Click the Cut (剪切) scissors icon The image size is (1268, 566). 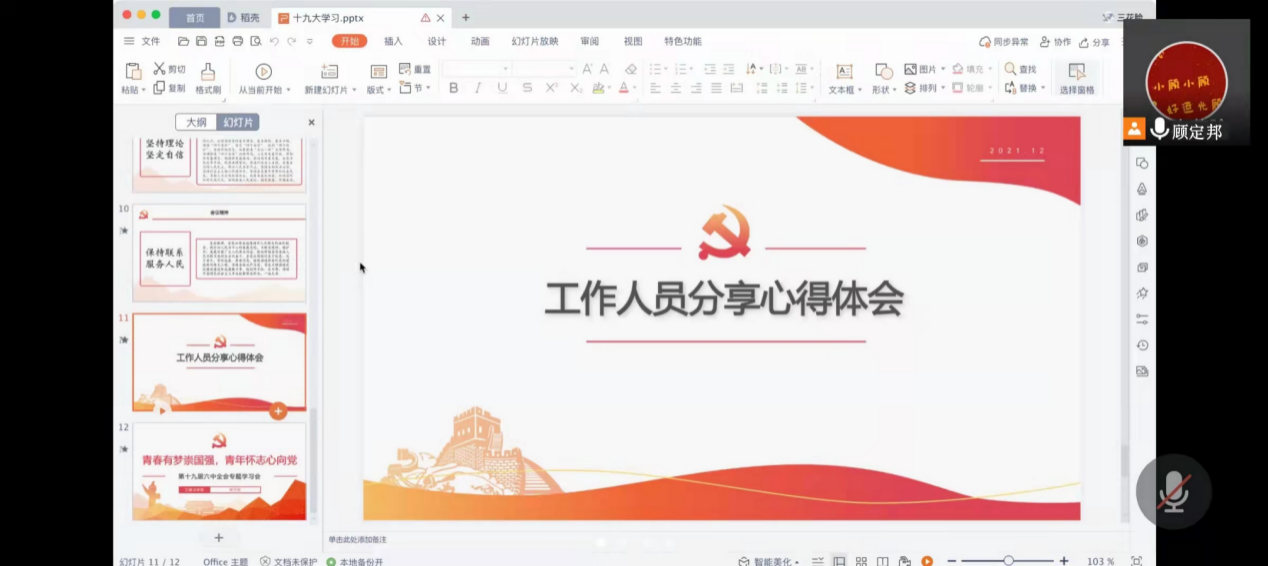click(x=159, y=69)
